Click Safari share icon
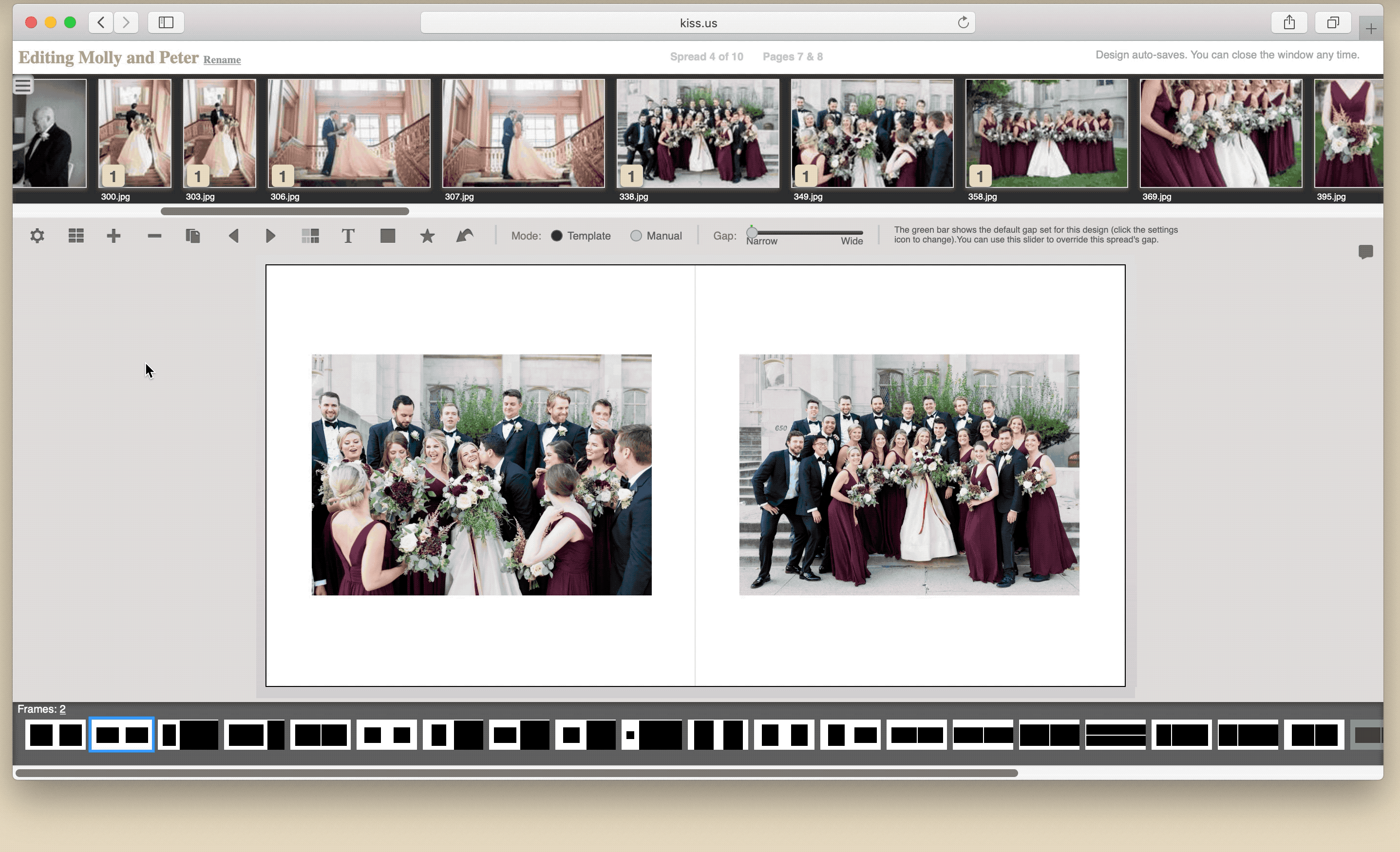The image size is (1400, 852). (x=1289, y=23)
